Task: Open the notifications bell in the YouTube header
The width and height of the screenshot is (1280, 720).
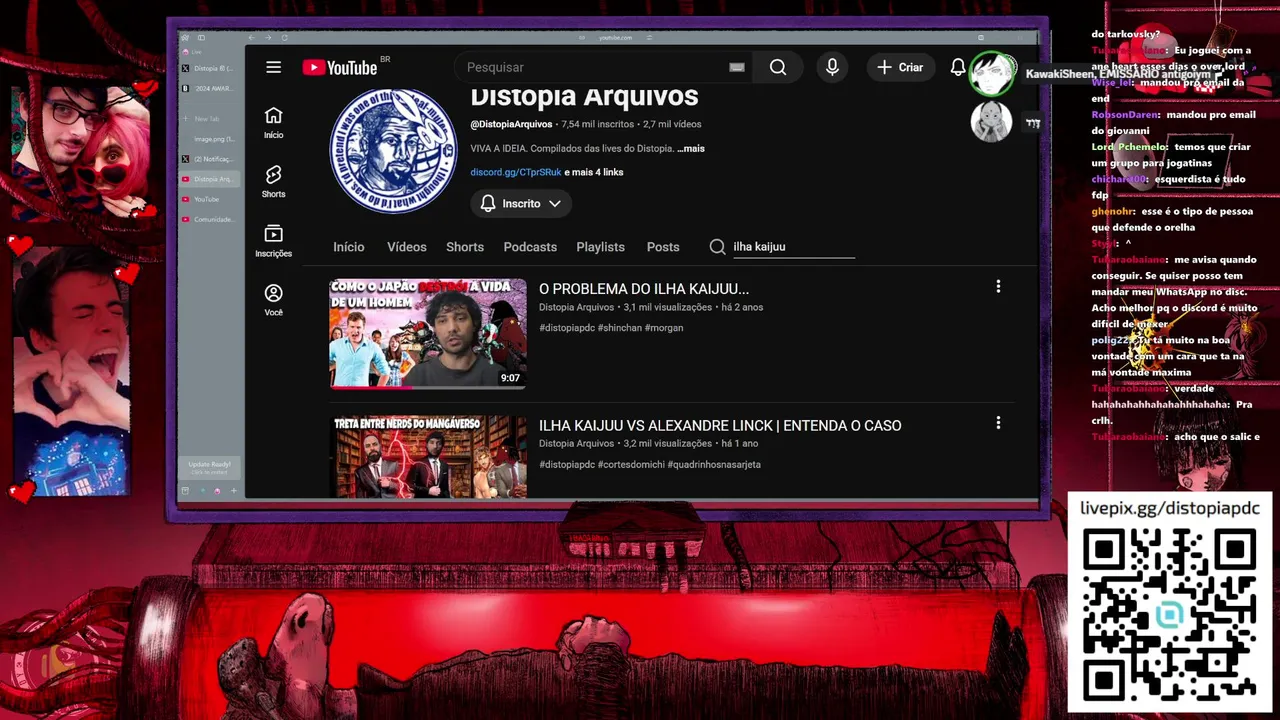Action: pyautogui.click(x=958, y=67)
